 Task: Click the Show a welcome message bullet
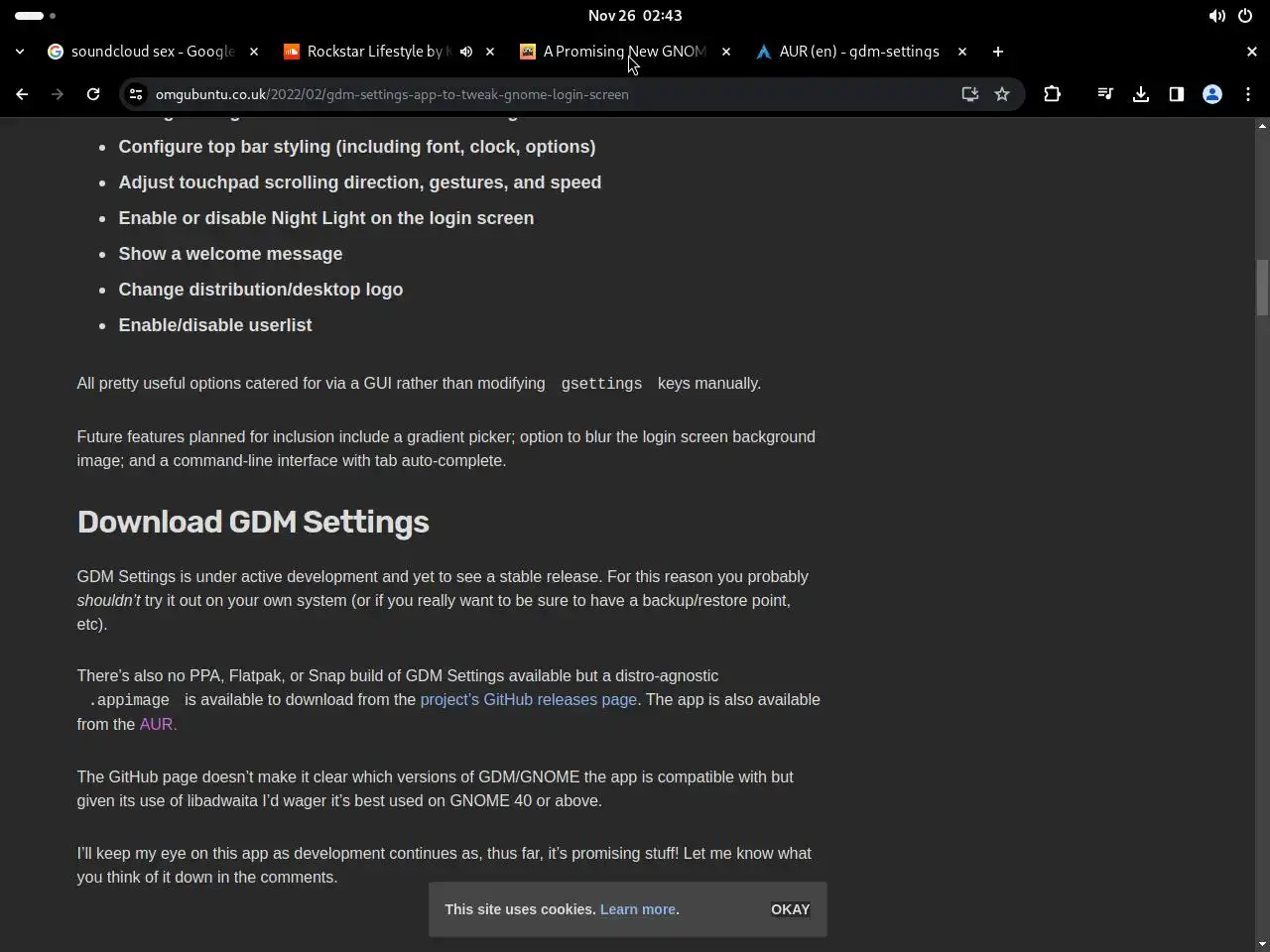(230, 254)
